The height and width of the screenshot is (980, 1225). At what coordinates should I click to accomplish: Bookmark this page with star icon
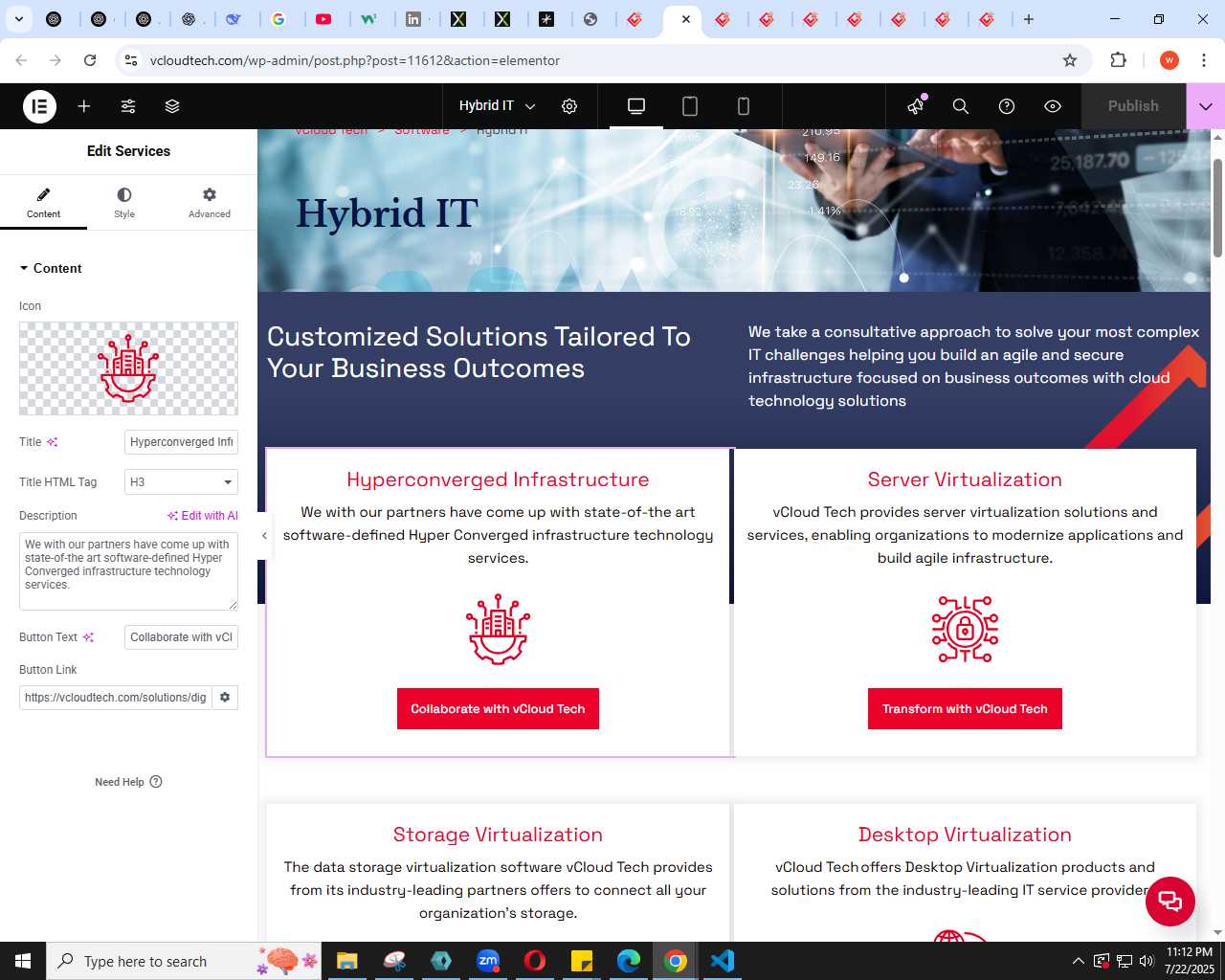1070,60
